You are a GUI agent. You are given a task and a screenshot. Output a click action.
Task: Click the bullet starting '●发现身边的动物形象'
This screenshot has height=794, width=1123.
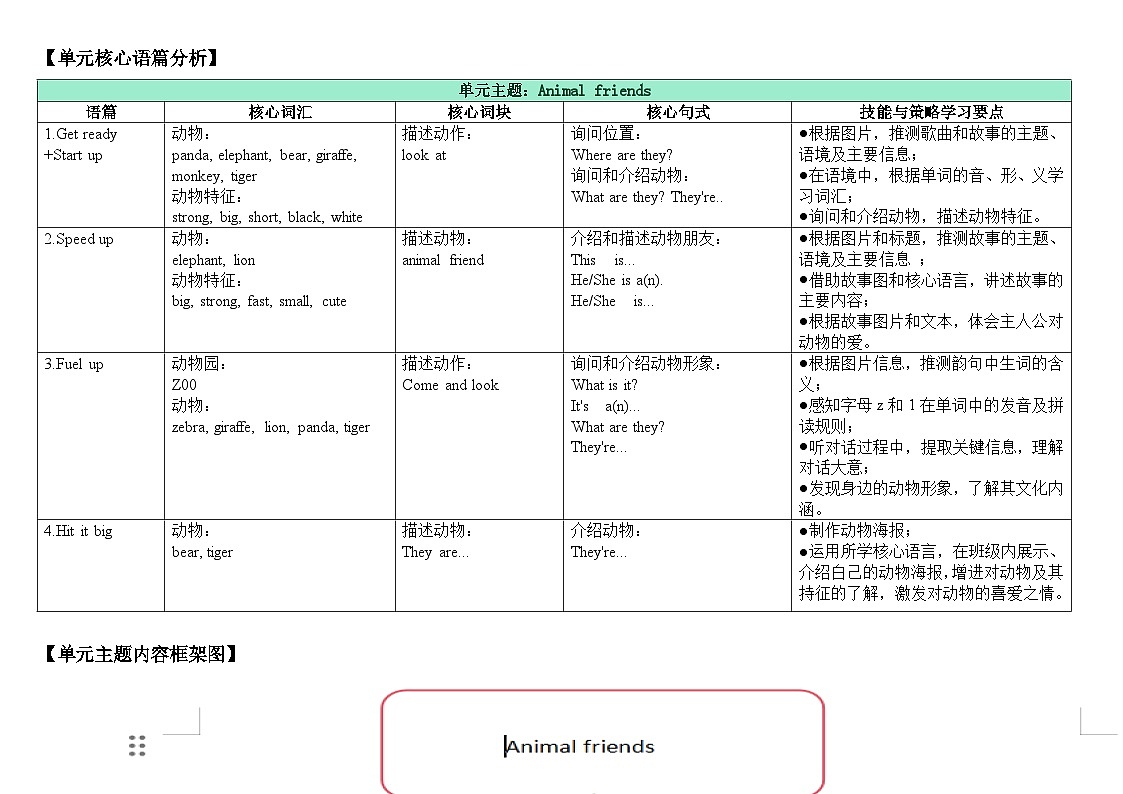coord(931,499)
